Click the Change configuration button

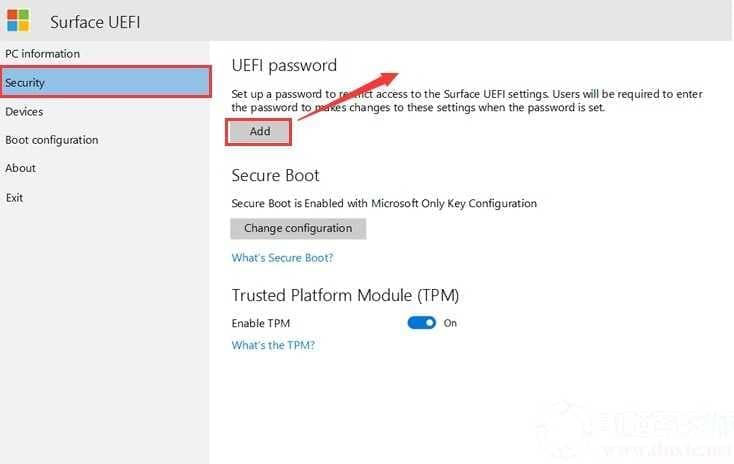[x=298, y=228]
